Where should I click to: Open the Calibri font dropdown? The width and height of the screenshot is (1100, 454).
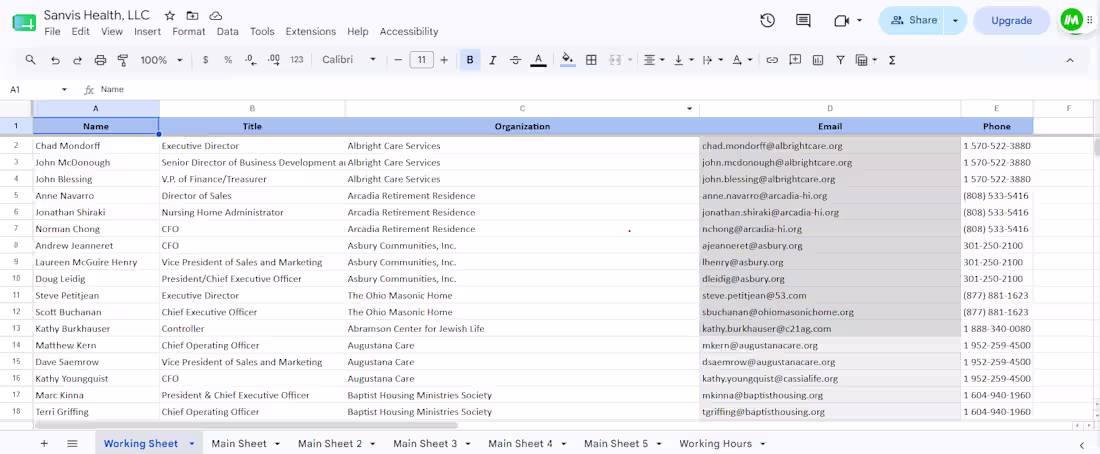coord(349,60)
